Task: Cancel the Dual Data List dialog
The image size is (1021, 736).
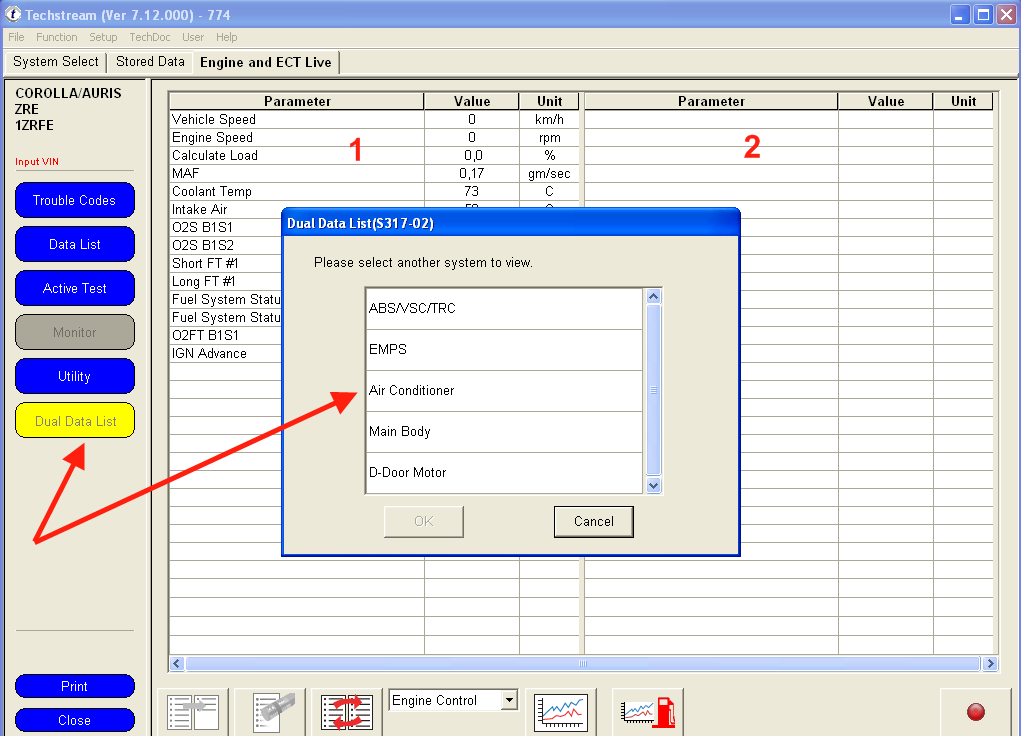Action: coord(594,521)
